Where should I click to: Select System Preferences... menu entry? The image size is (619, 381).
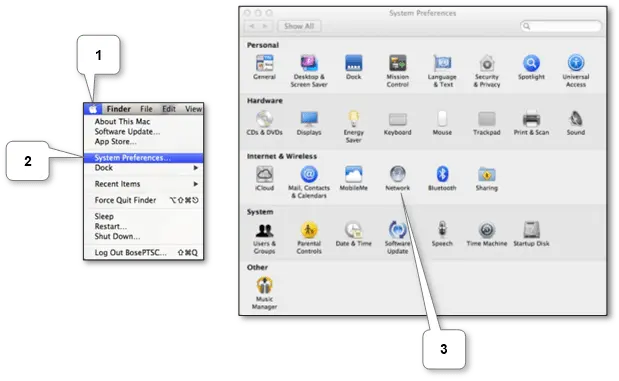pyautogui.click(x=144, y=158)
